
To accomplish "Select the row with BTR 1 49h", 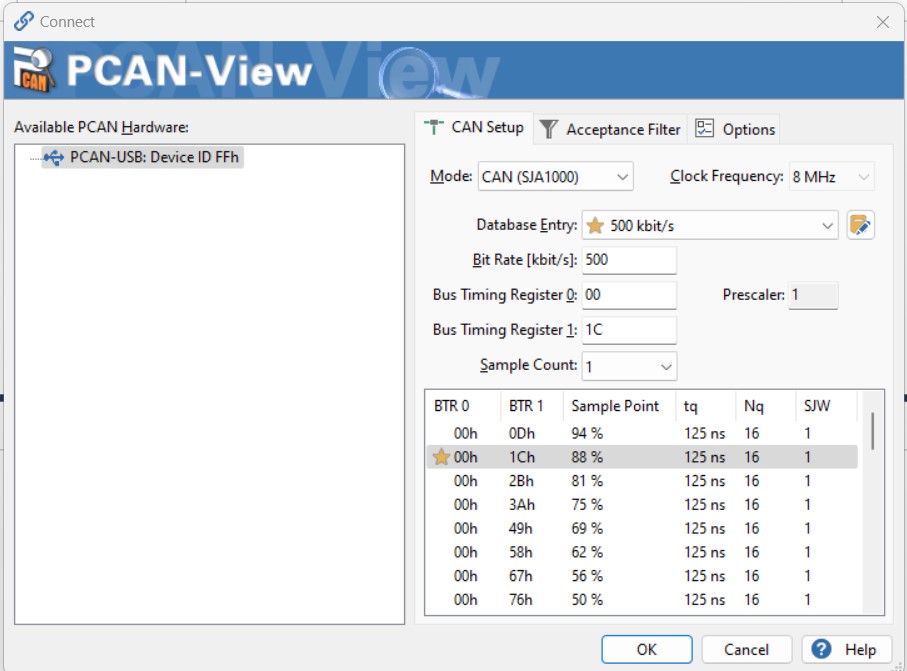I will 642,528.
